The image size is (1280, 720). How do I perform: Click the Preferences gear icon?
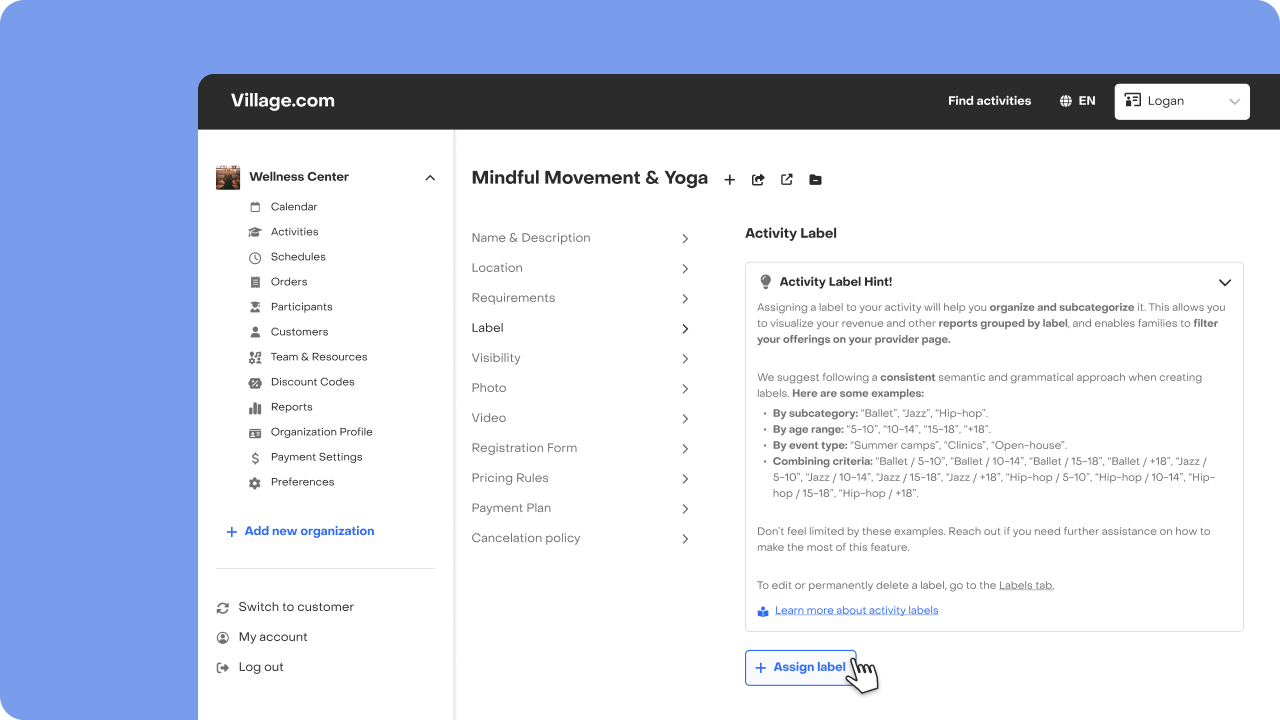pyautogui.click(x=255, y=482)
